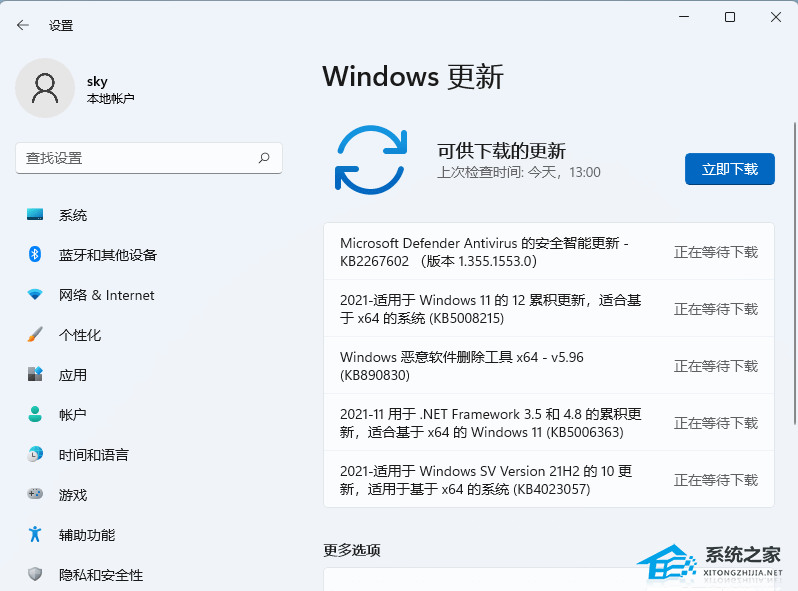The width and height of the screenshot is (798, 591).
Task: Select Windows 恶意软件删除工具 KB890830 entry
Action: (x=549, y=365)
